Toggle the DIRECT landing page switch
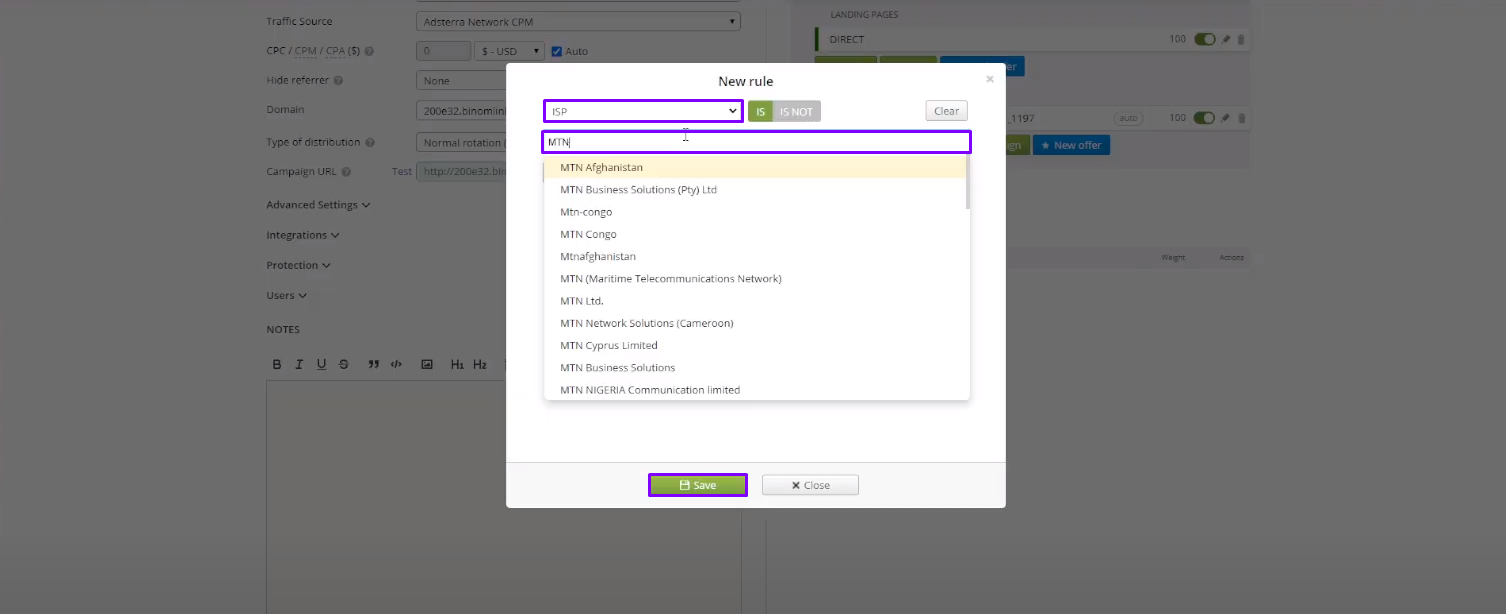Viewport: 1506px width, 614px height. pyautogui.click(x=1204, y=39)
